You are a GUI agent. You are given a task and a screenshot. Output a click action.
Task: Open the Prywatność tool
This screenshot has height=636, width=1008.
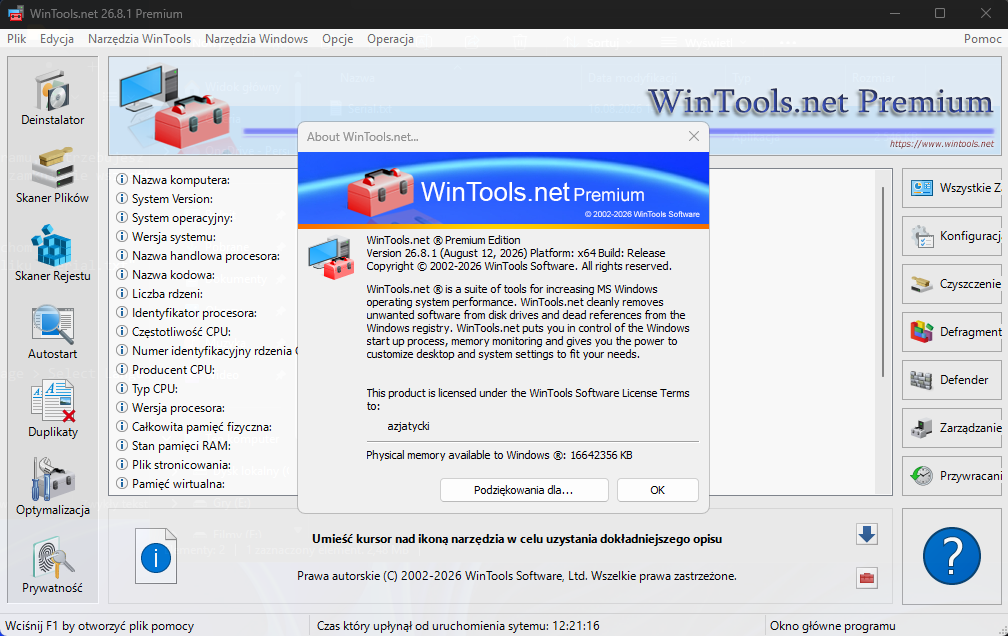[53, 565]
